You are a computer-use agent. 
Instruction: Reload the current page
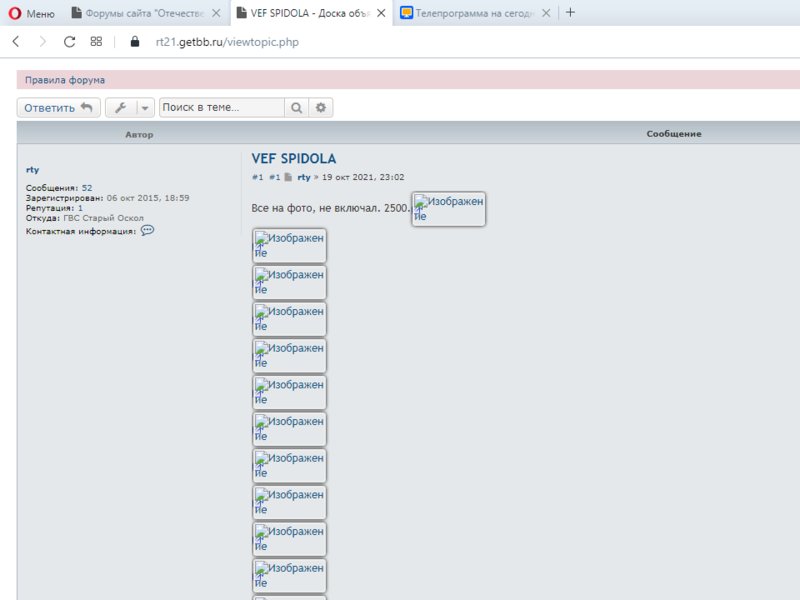69,42
